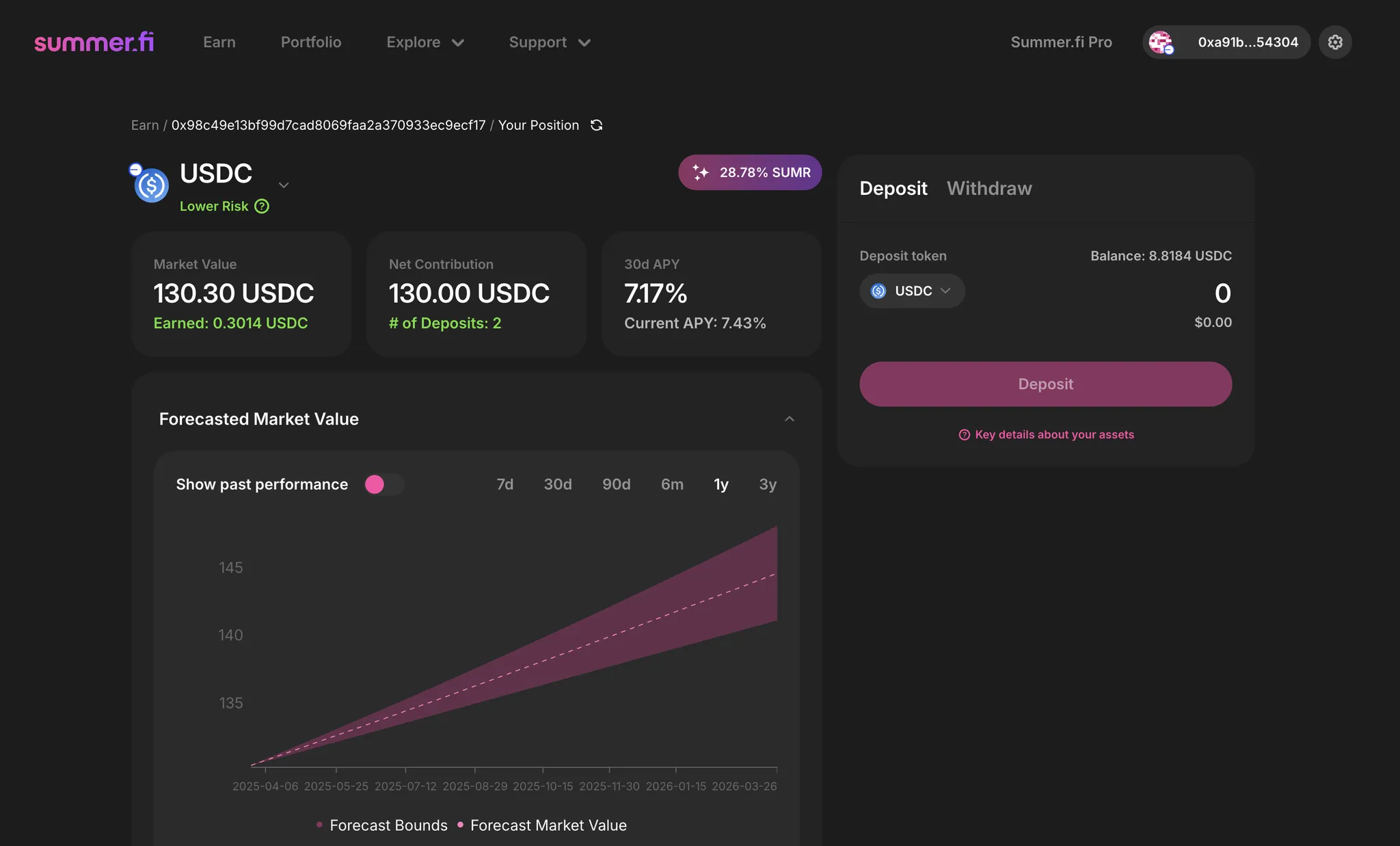Screen dimensions: 1400x846
Task: Expand the Explore menu
Action: click(425, 42)
